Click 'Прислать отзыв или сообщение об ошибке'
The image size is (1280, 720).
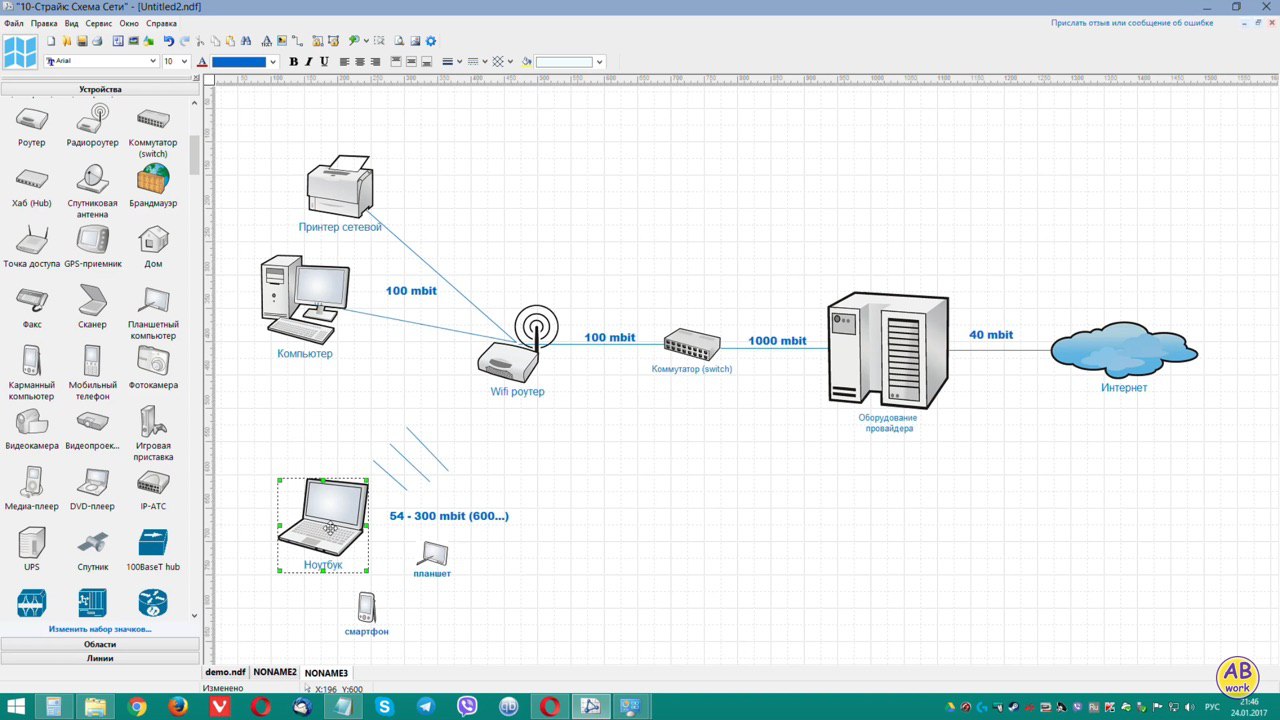click(x=1132, y=22)
